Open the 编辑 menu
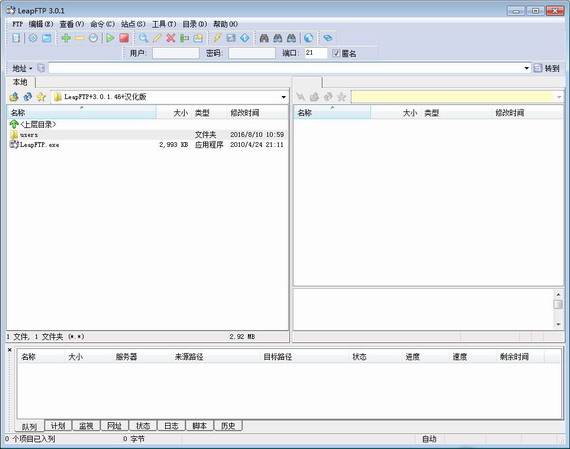Screen dimensions: 570x449 click(x=41, y=24)
